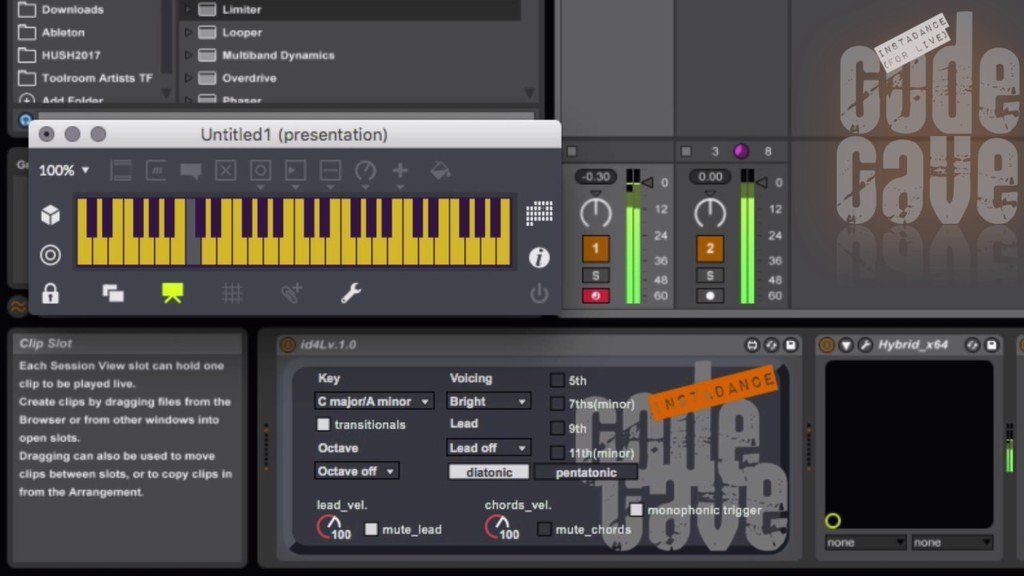Arm track 2 record button
This screenshot has width=1024, height=576.
pos(710,296)
